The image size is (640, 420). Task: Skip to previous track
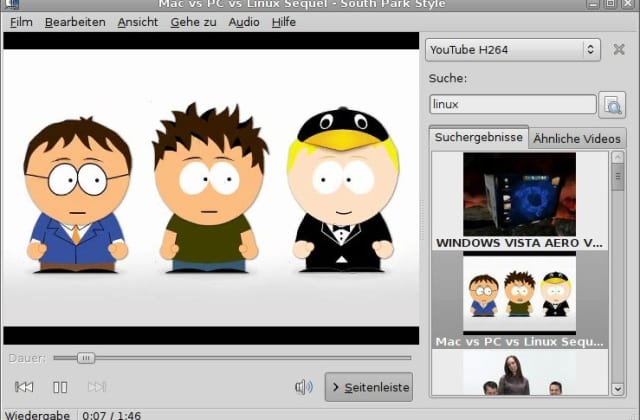(x=24, y=387)
